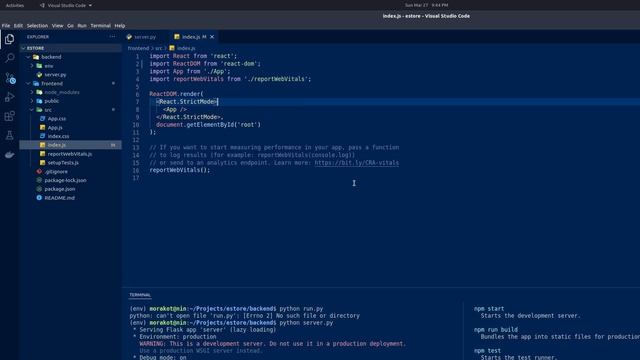
Task: Open Source Control view in activity bar
Action: pos(10,78)
